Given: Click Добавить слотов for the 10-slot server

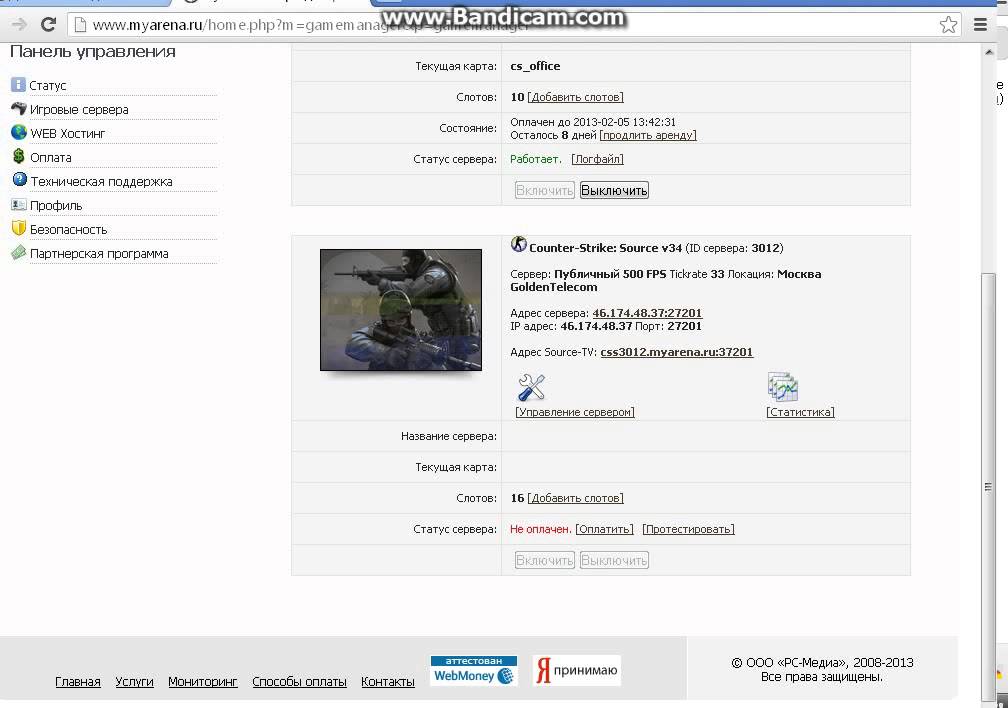Looking at the screenshot, I should pos(575,97).
